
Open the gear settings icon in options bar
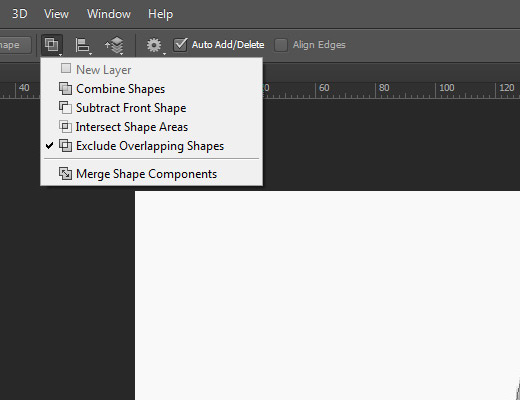tap(154, 45)
